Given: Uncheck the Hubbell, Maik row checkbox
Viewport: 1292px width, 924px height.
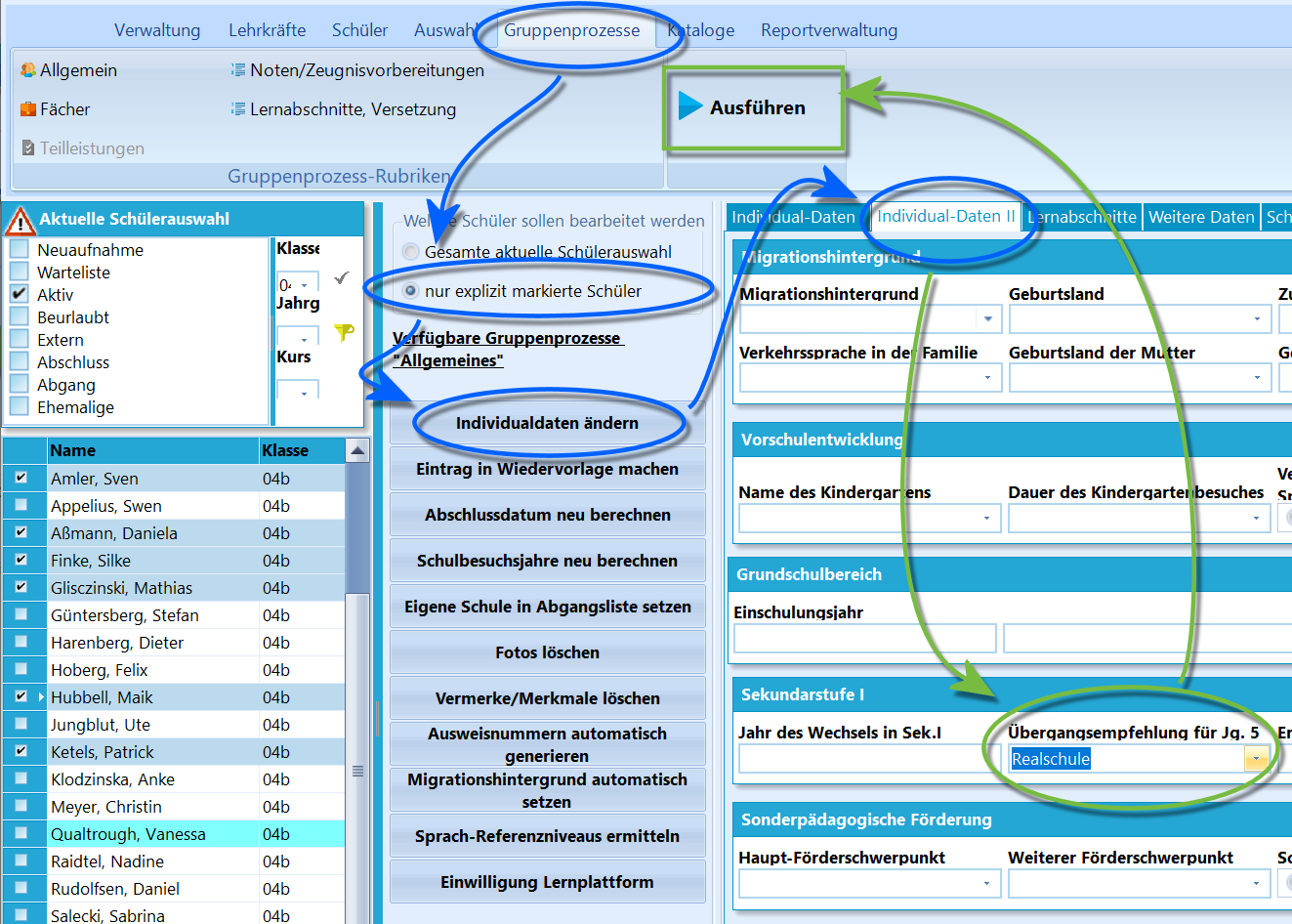Looking at the screenshot, I should point(21,696).
